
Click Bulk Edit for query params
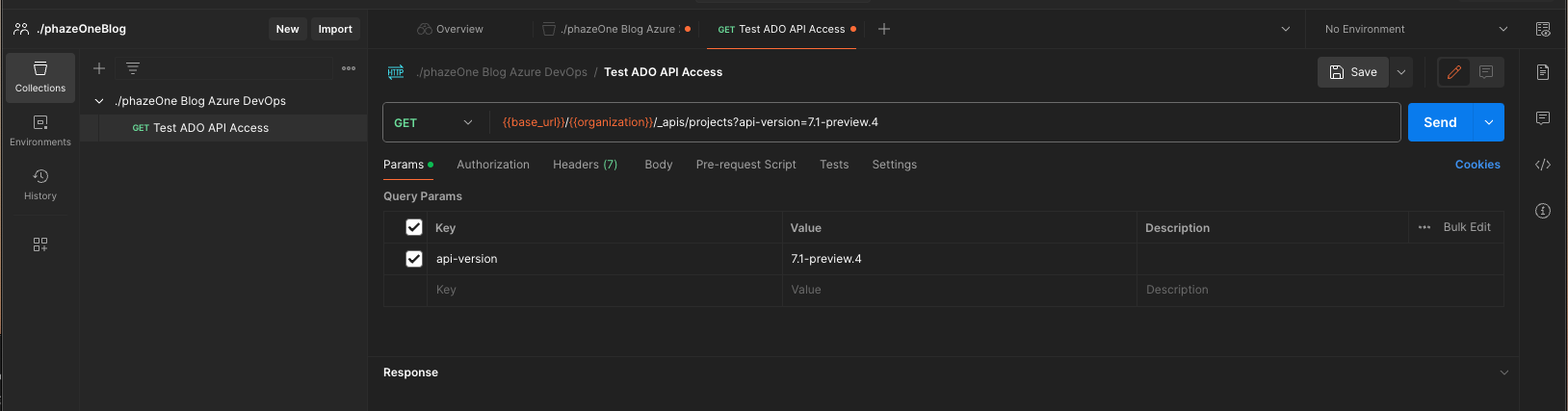[1467, 227]
